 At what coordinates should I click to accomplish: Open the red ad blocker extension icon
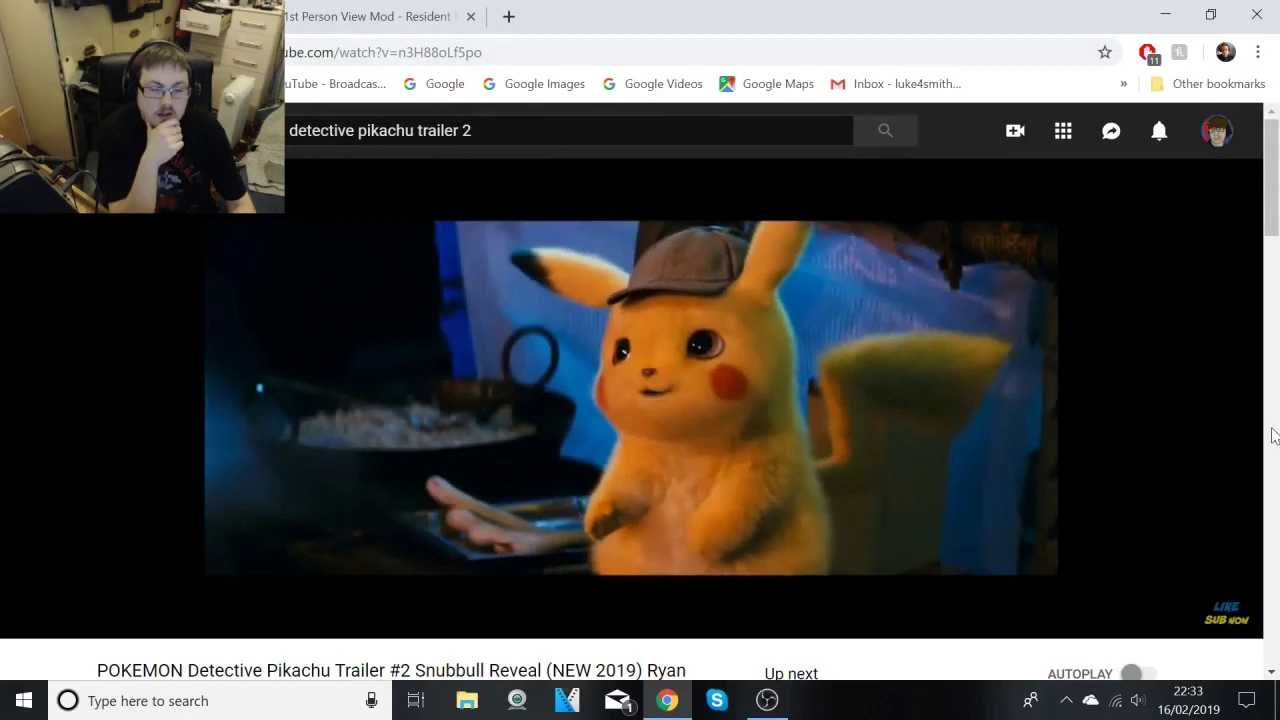coord(1148,53)
